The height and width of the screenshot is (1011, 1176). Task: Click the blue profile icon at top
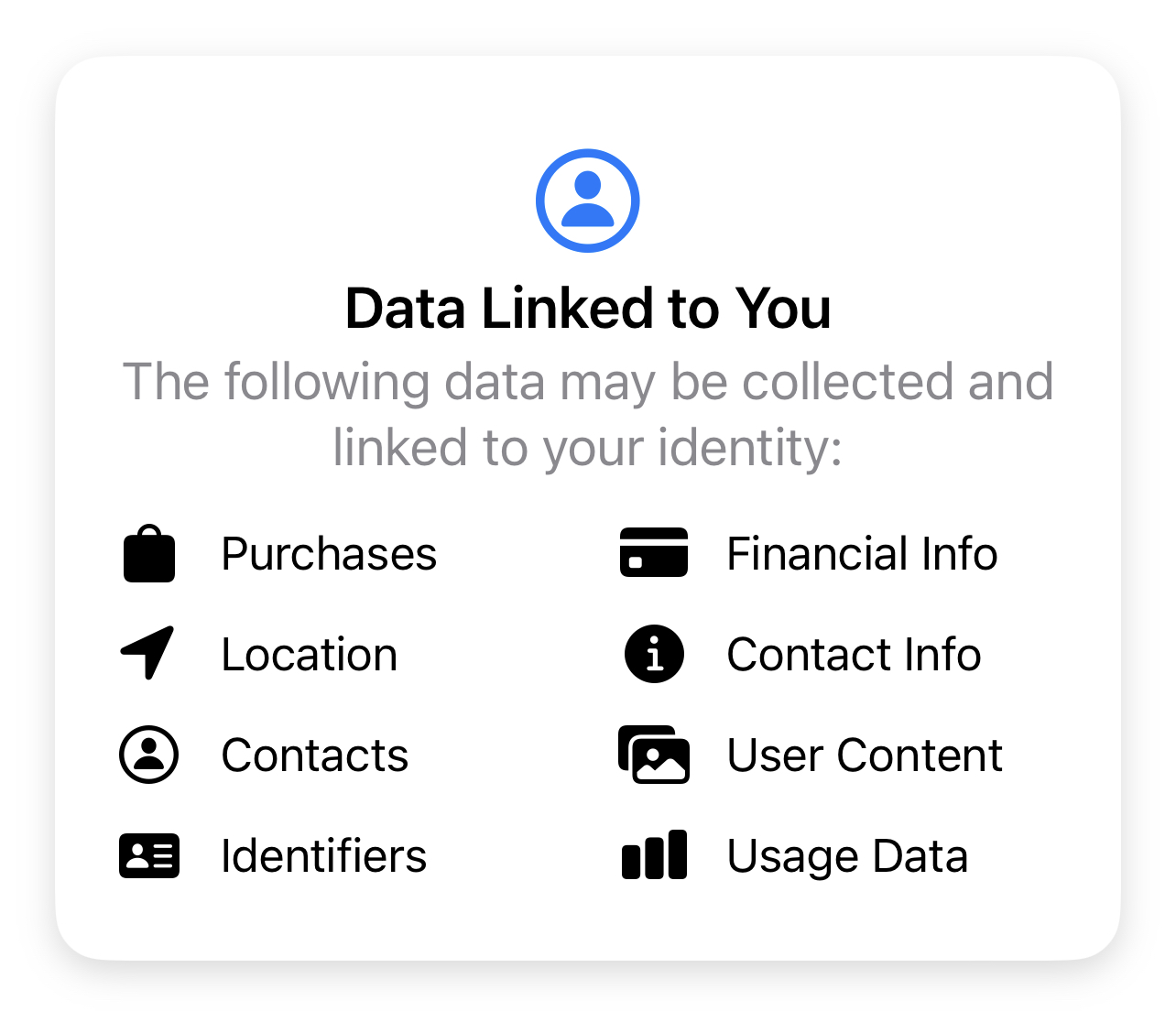click(x=587, y=201)
